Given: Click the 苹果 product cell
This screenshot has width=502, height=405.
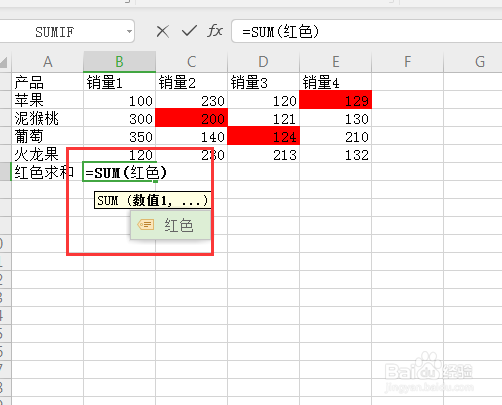Looking at the screenshot, I should (x=47, y=100).
